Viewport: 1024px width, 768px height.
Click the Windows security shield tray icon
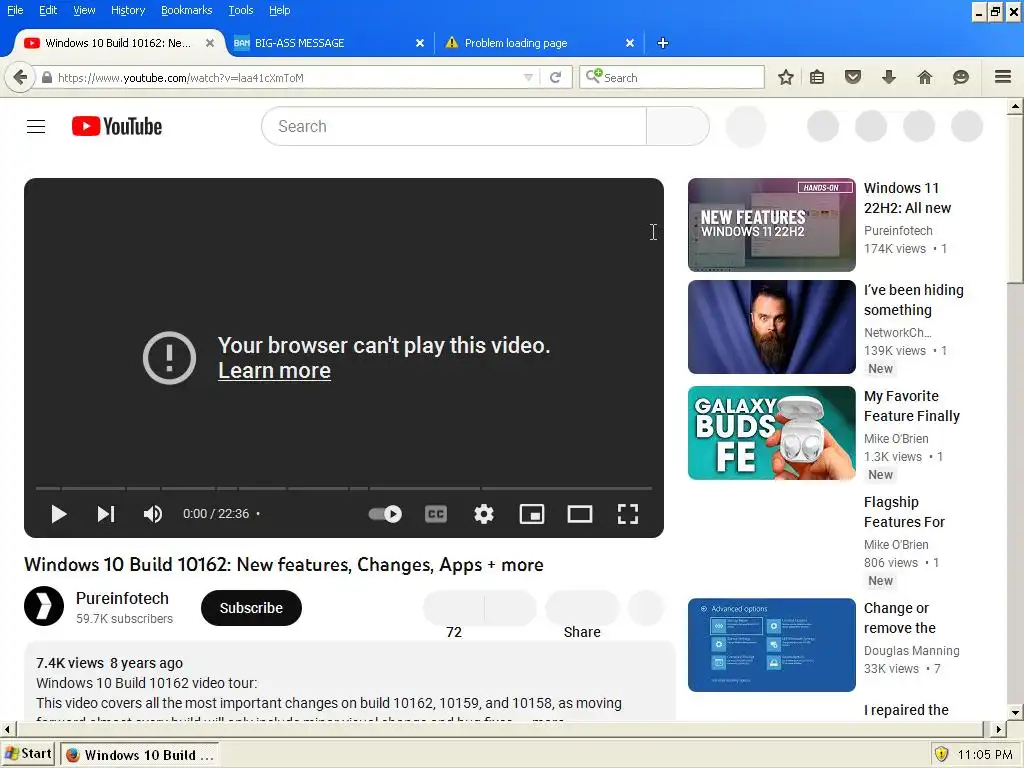941,754
